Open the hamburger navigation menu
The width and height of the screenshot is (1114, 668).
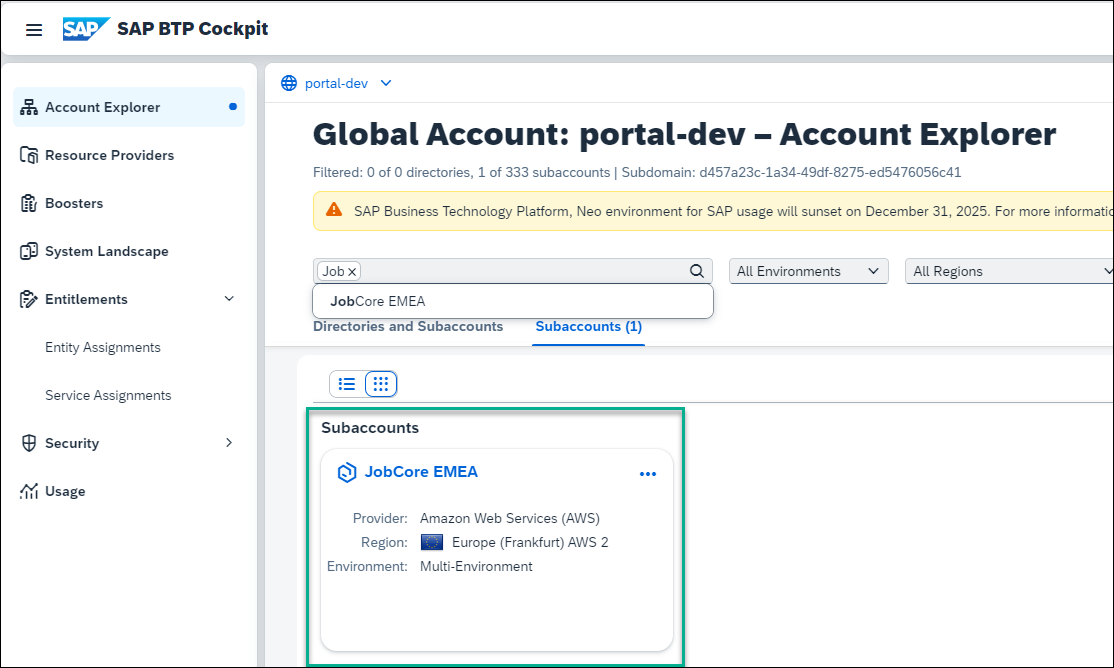[x=33, y=30]
